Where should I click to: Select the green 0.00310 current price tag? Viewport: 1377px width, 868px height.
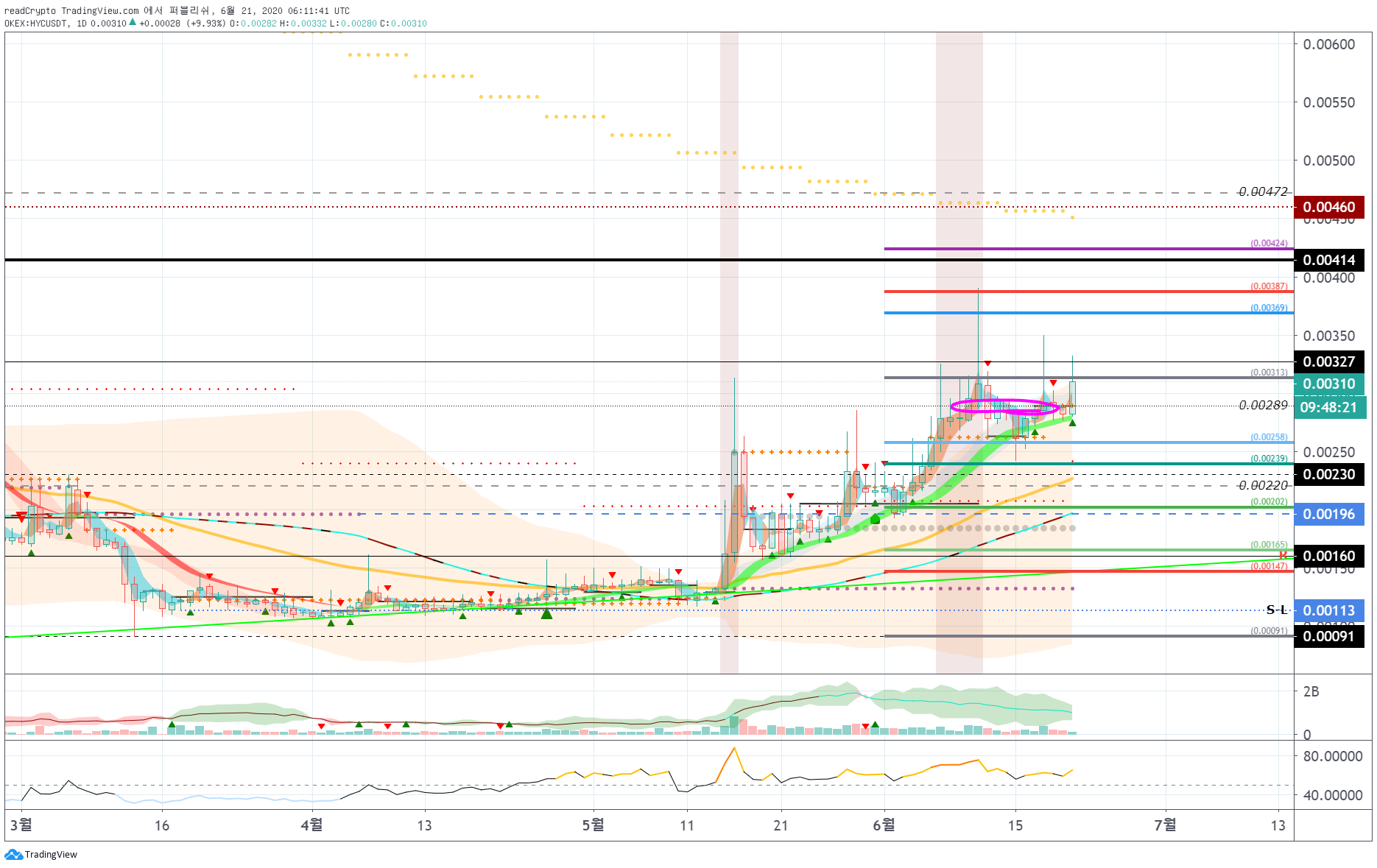[1329, 384]
